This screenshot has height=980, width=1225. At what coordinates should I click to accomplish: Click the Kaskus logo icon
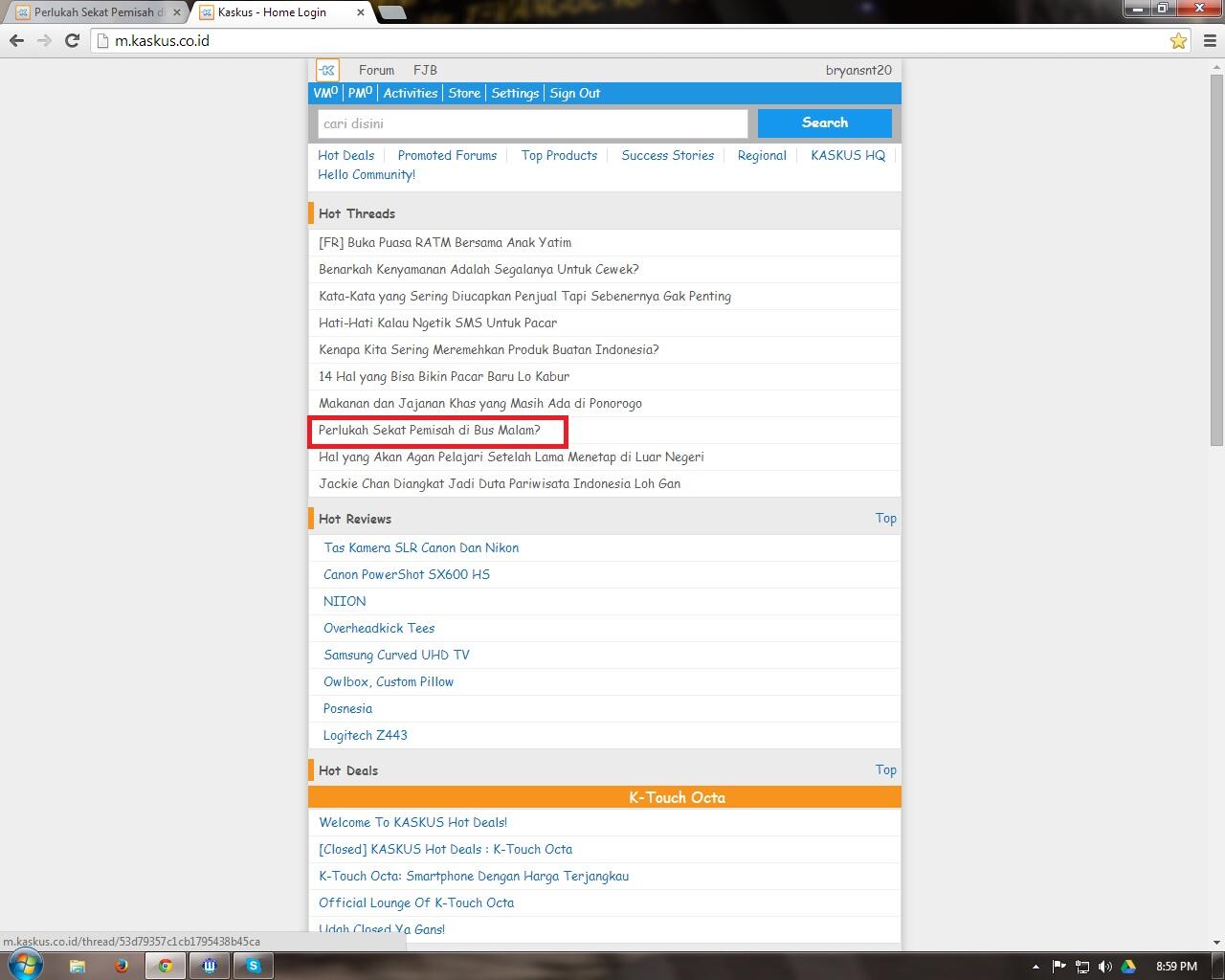point(327,70)
